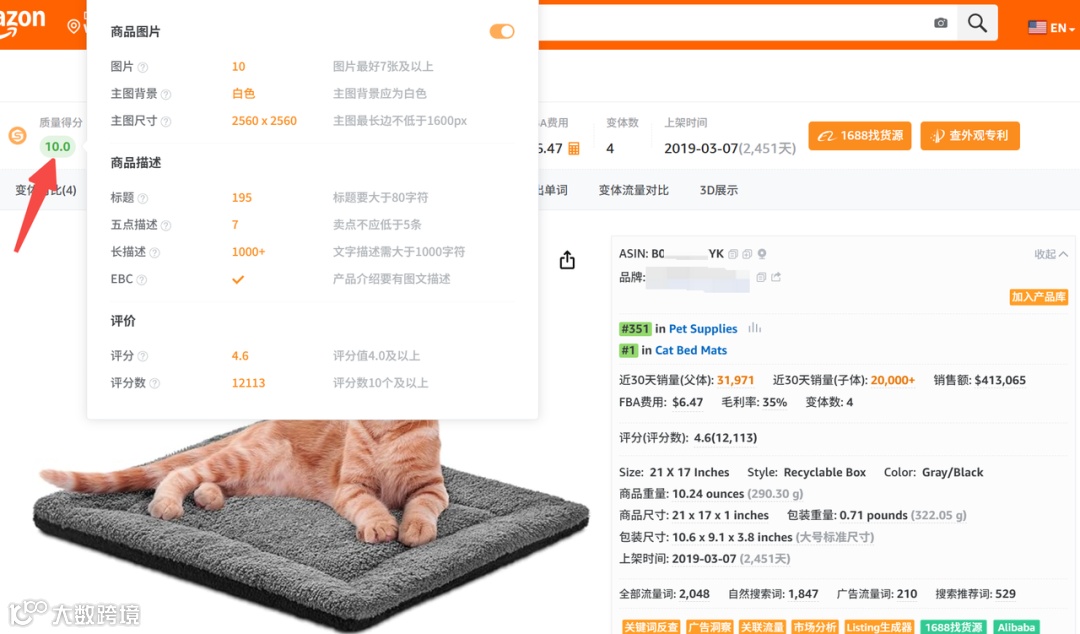Click the Amazon search input field

click(734, 23)
